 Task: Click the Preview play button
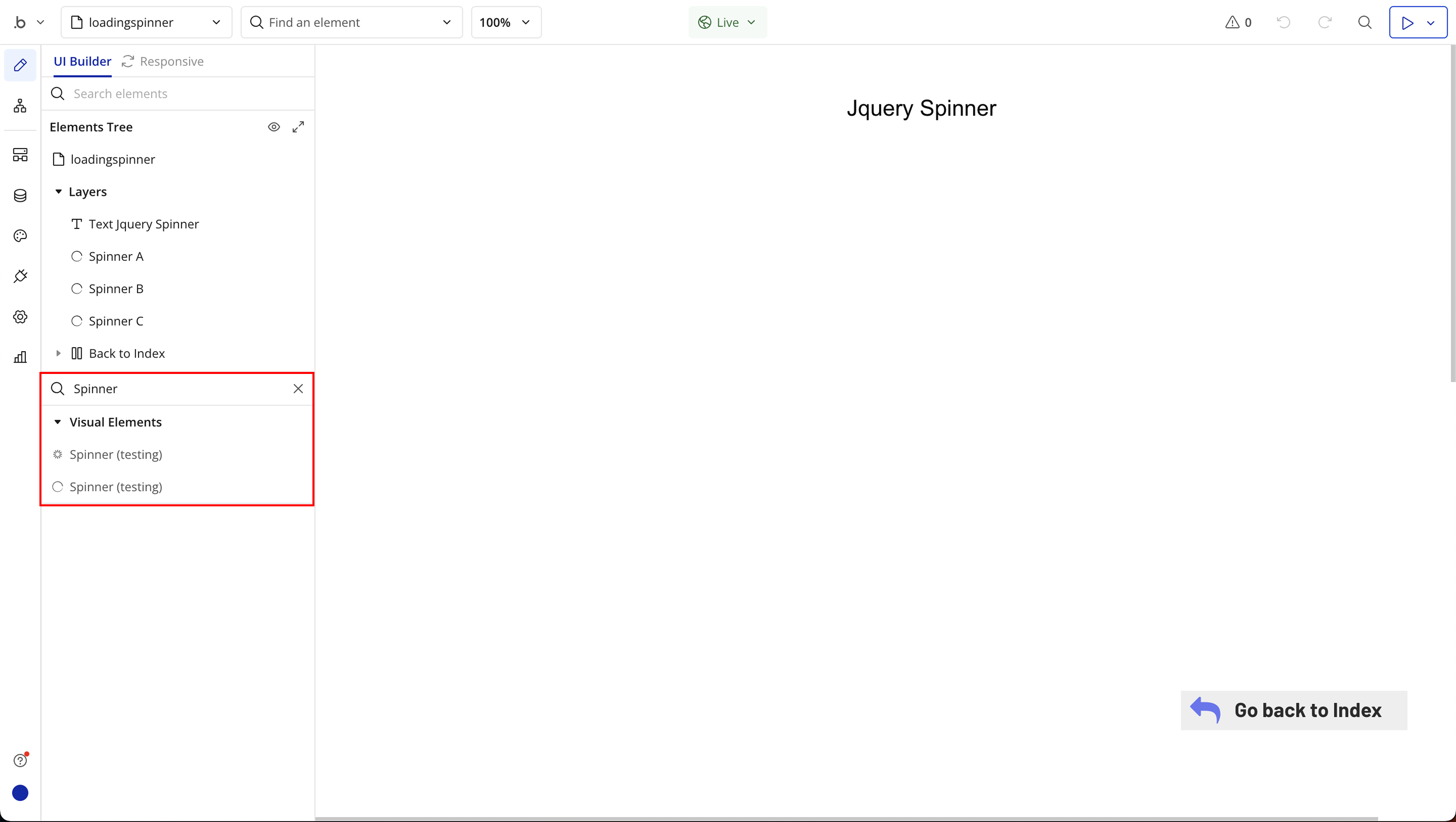[1407, 23]
